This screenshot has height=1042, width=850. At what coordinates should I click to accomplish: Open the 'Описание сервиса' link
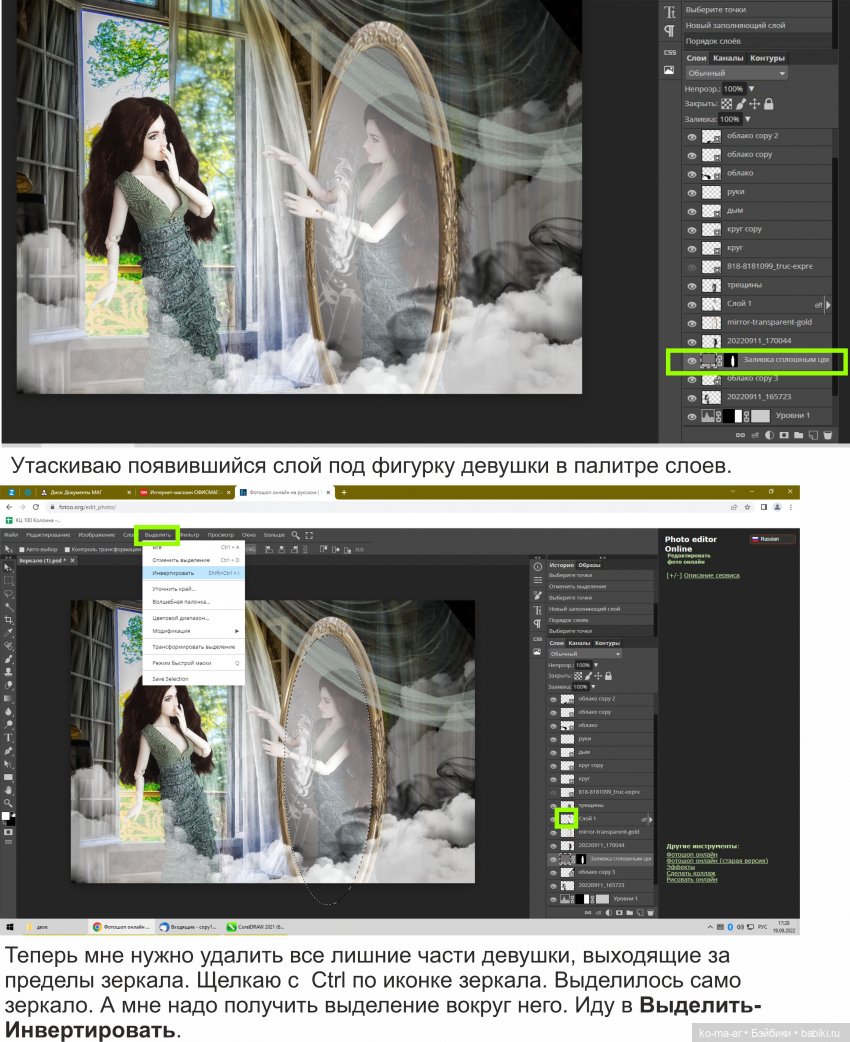click(x=711, y=576)
